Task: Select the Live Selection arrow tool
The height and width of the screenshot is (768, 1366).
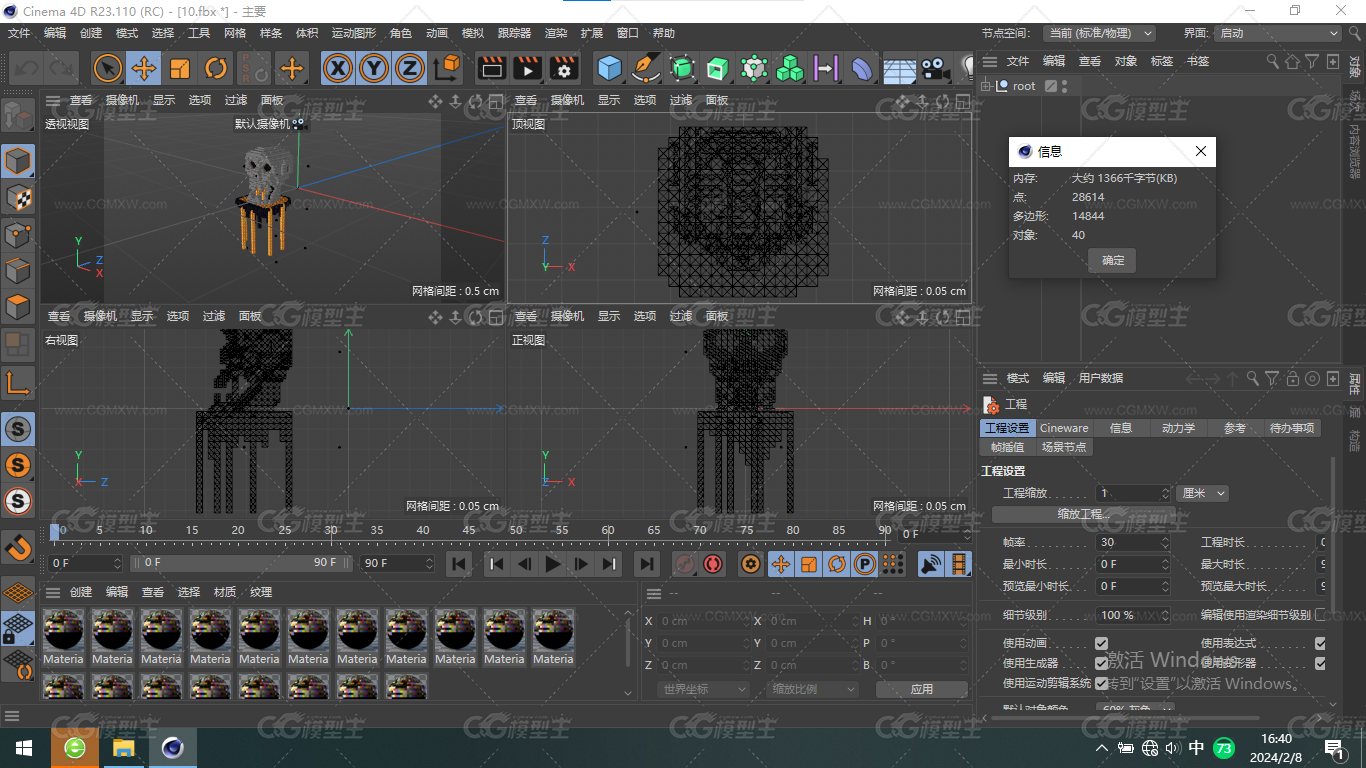Action: click(108, 68)
